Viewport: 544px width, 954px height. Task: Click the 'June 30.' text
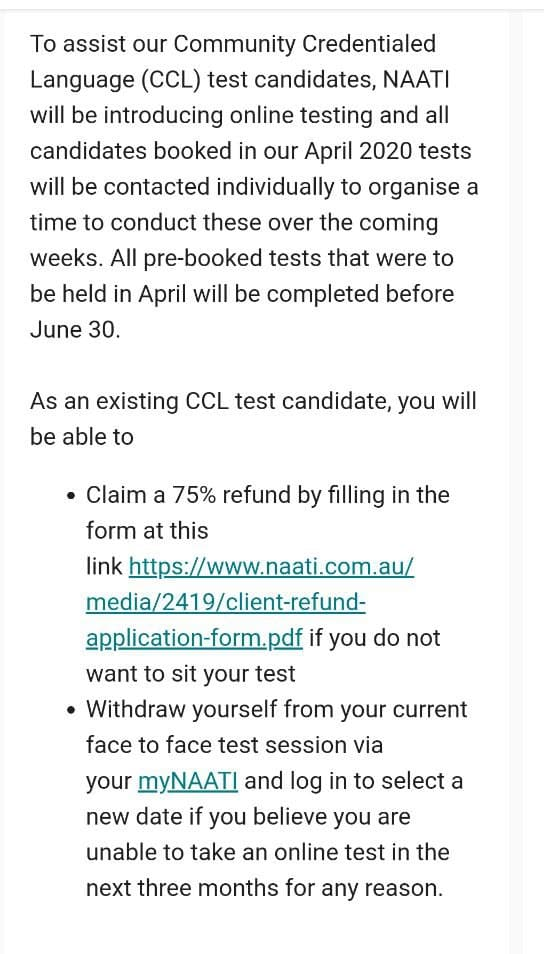coord(75,330)
